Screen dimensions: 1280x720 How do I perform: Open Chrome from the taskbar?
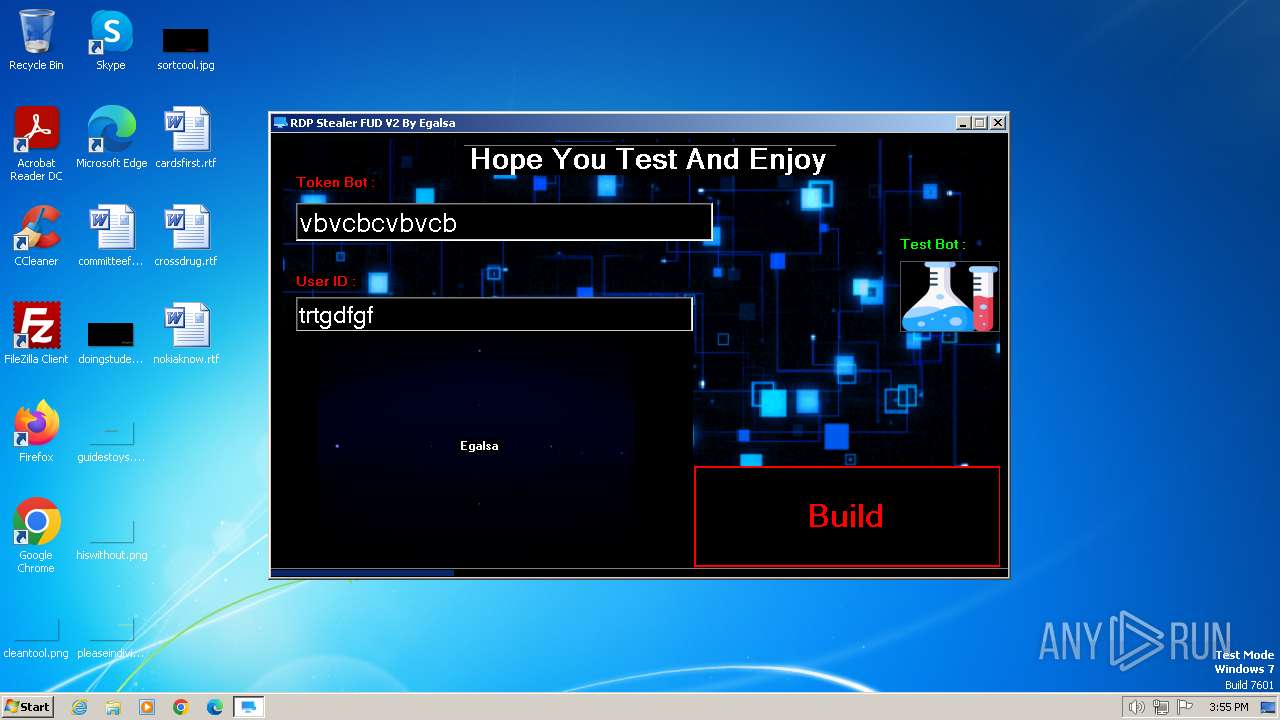(181, 707)
